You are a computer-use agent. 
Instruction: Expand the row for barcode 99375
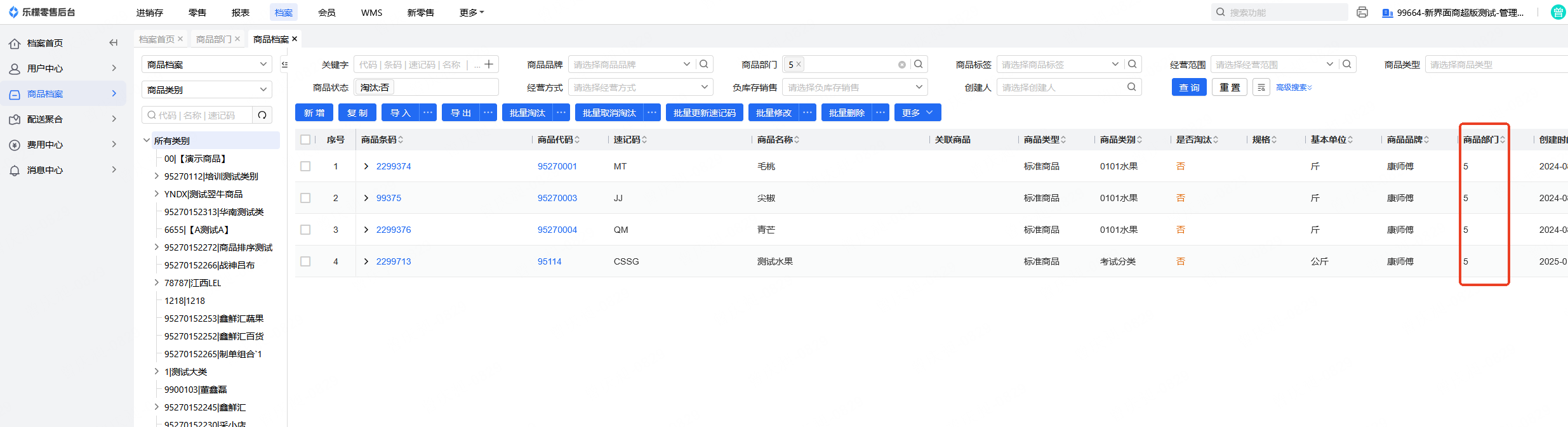click(366, 198)
